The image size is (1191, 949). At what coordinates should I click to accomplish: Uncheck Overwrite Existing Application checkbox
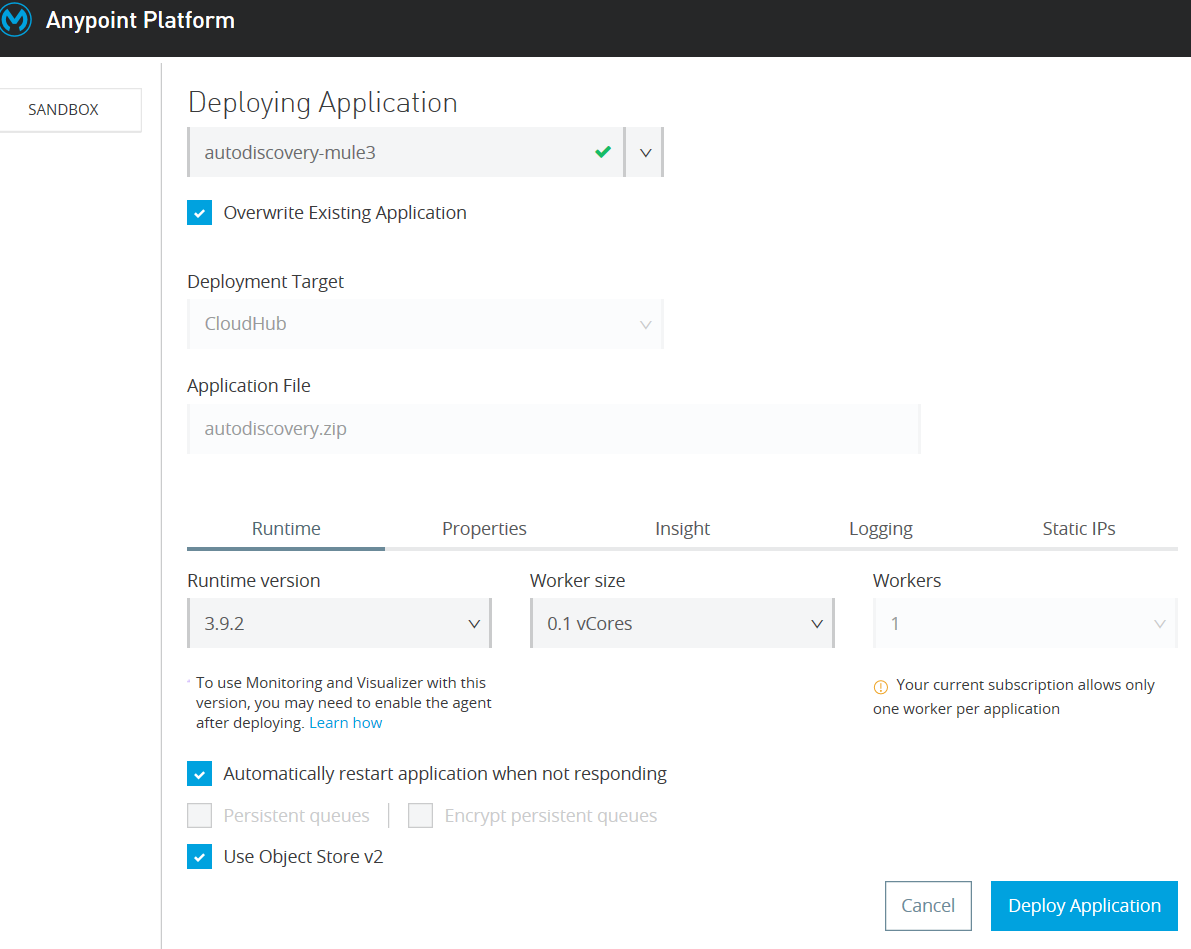[200, 213]
